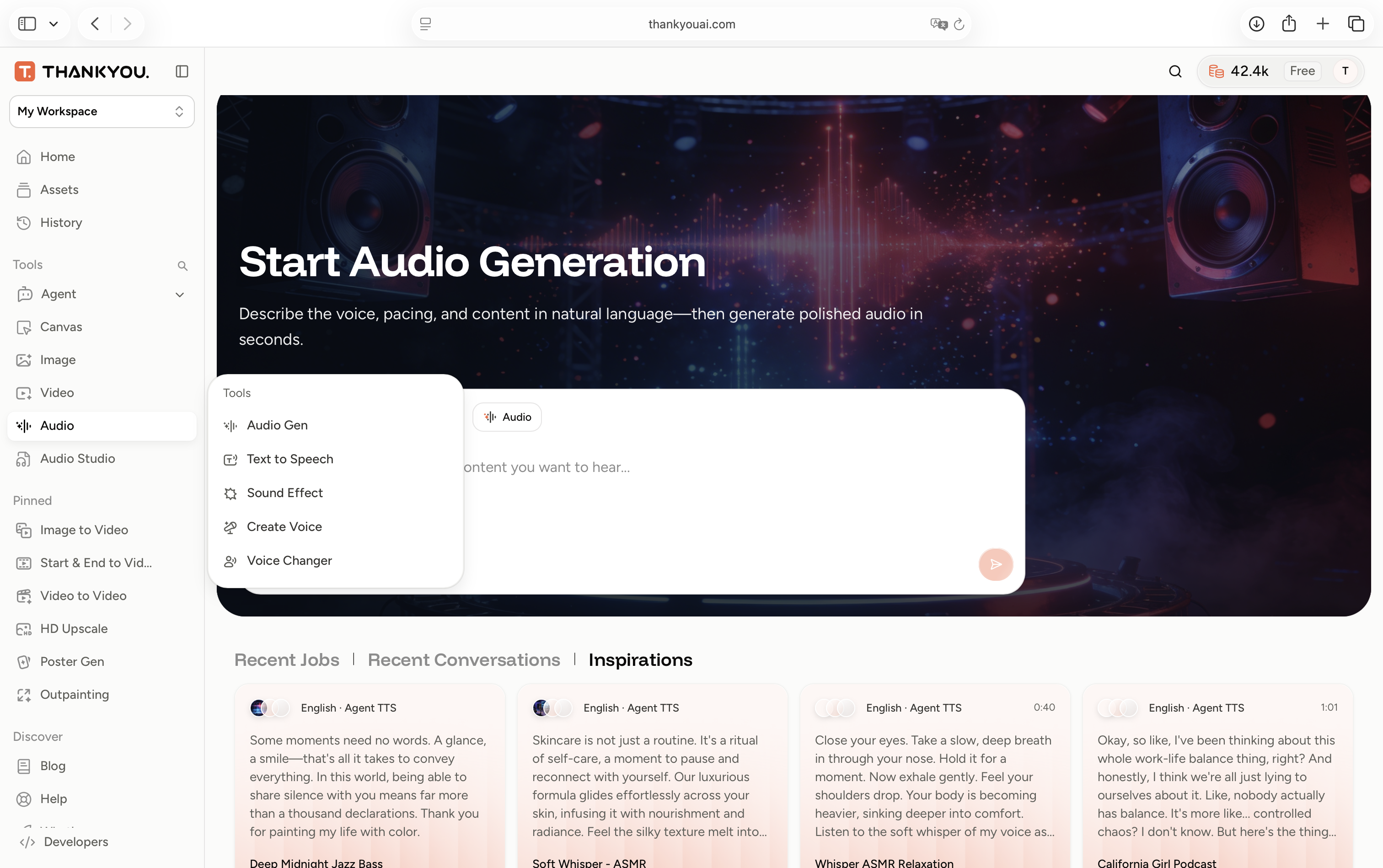This screenshot has width=1383, height=868.
Task: Open the search icon in the top header
Action: click(1175, 71)
